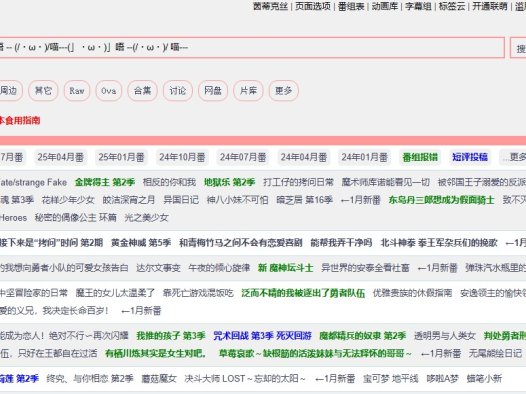
Task: Switch to 24年01月番 season tab
Action: tap(365, 157)
